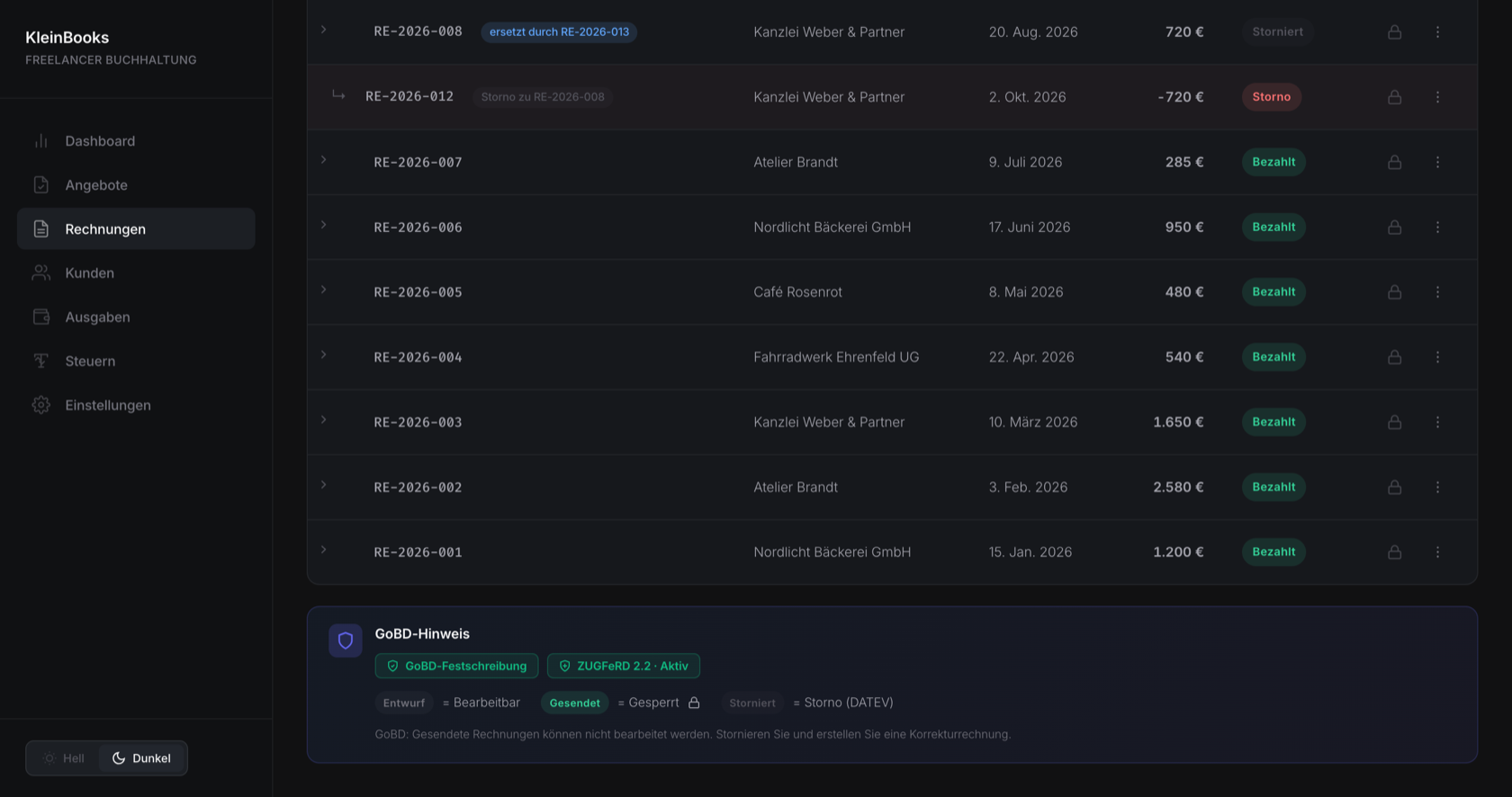Screen dimensions: 1512x797
Task: Expand row RE-2026-004
Action: pos(324,354)
